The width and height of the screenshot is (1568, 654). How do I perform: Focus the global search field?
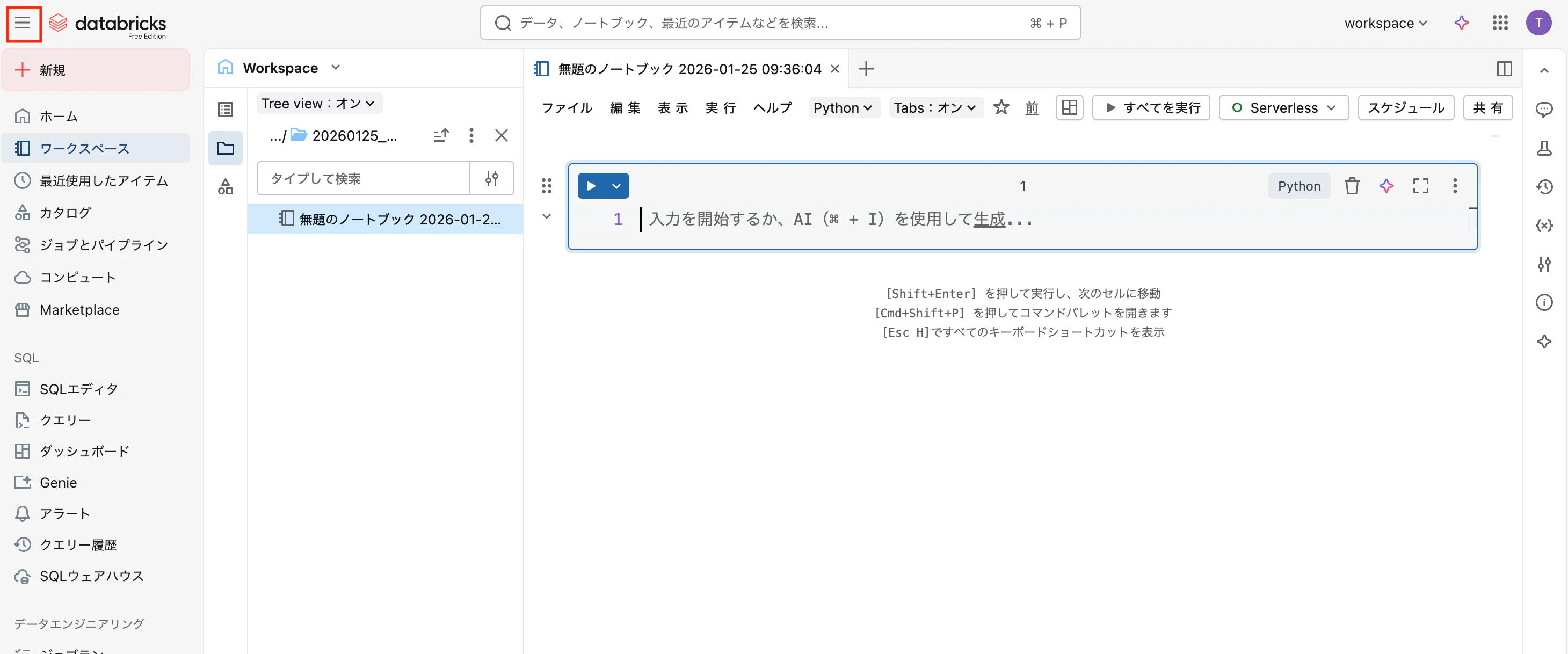coord(780,23)
